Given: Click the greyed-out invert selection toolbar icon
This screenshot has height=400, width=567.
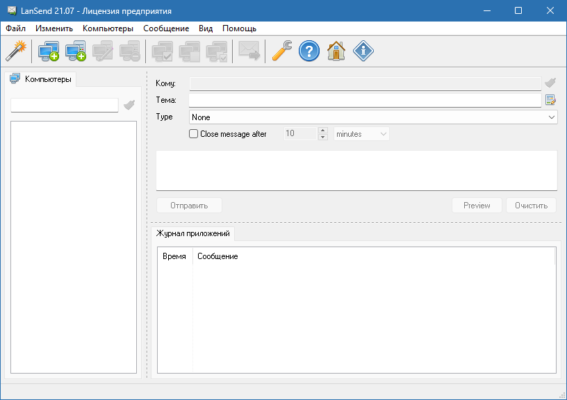Looking at the screenshot, I should [x=216, y=51].
